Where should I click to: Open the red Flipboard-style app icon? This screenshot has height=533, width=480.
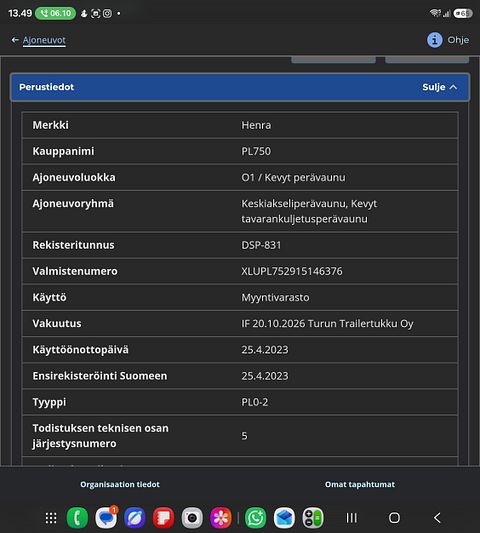(164, 518)
